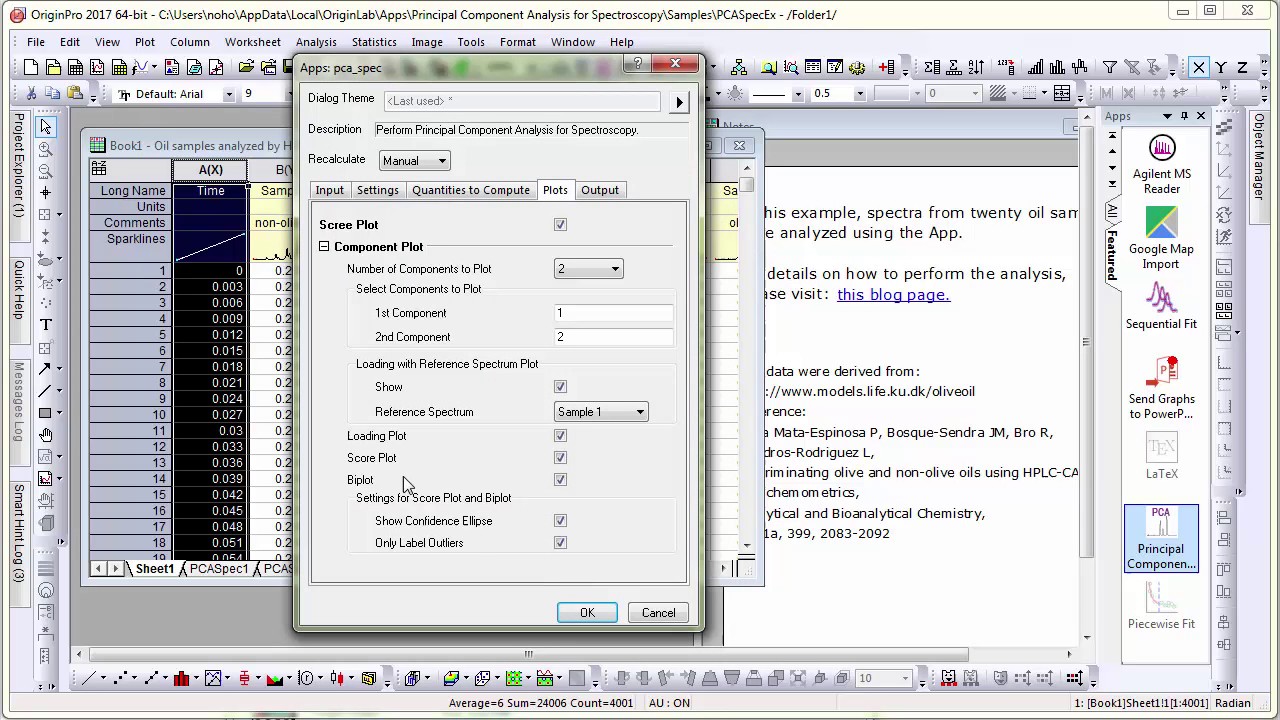Open the Statistics menu
This screenshot has height=720, width=1280.
[x=374, y=42]
